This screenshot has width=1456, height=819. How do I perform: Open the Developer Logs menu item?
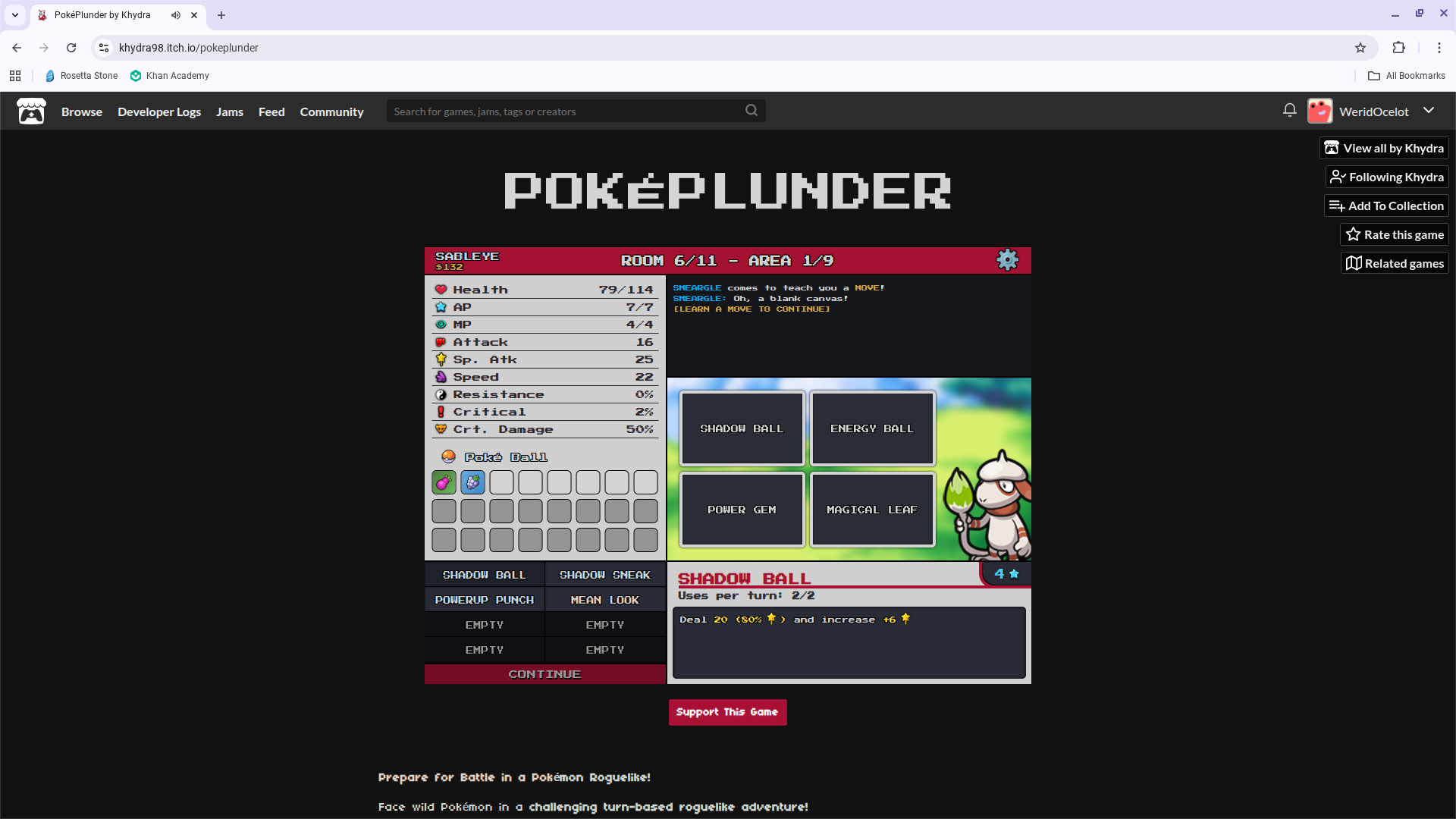[x=159, y=111]
